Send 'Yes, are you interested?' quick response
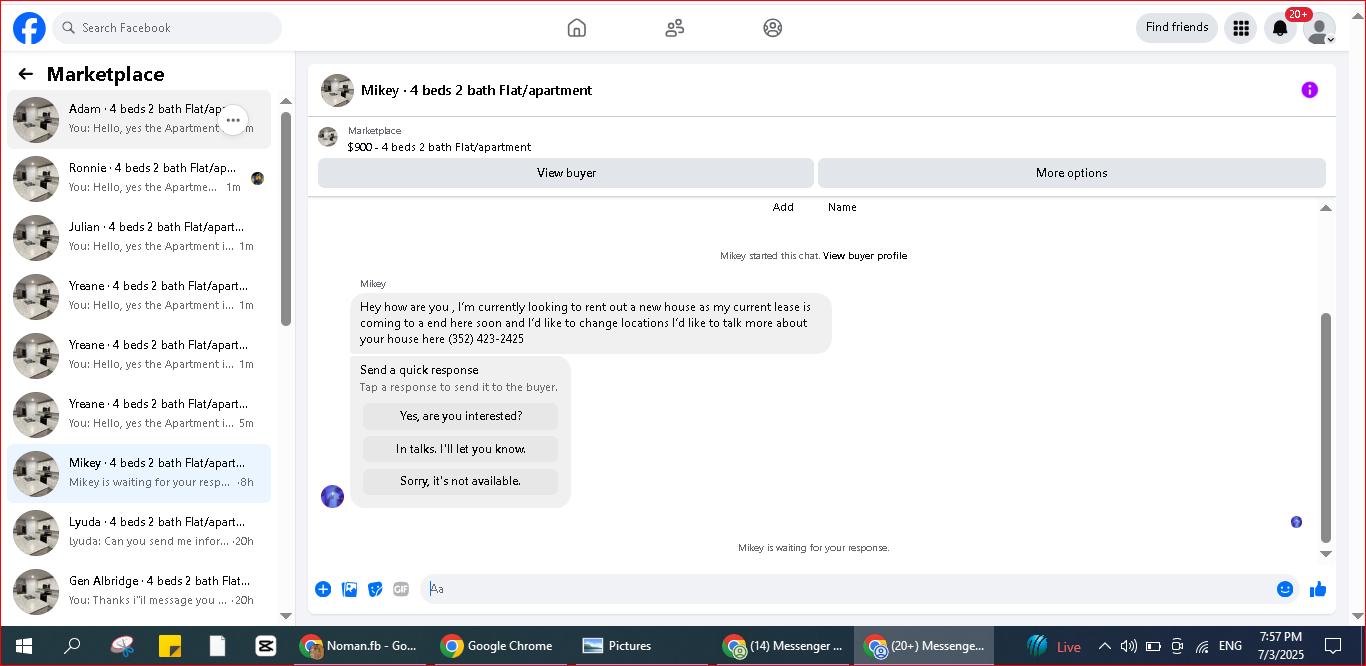 click(x=460, y=416)
